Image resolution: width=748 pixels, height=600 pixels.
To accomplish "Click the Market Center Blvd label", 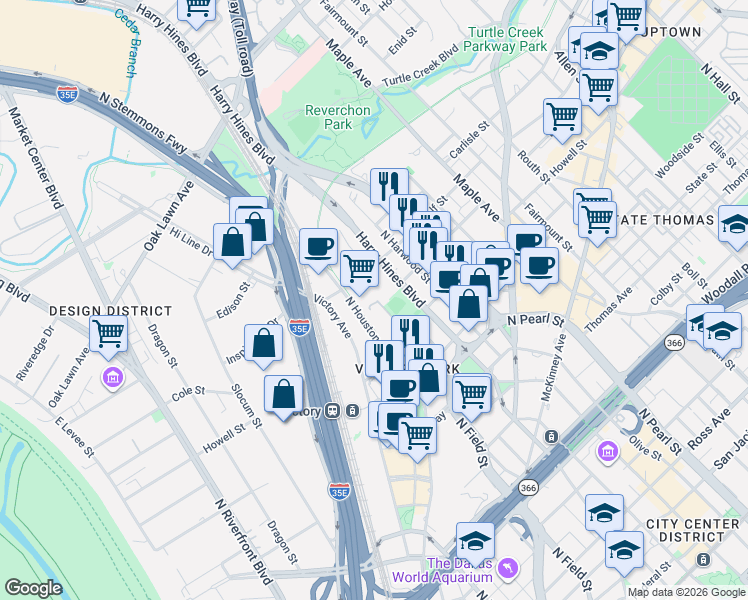I will pyautogui.click(x=36, y=158).
